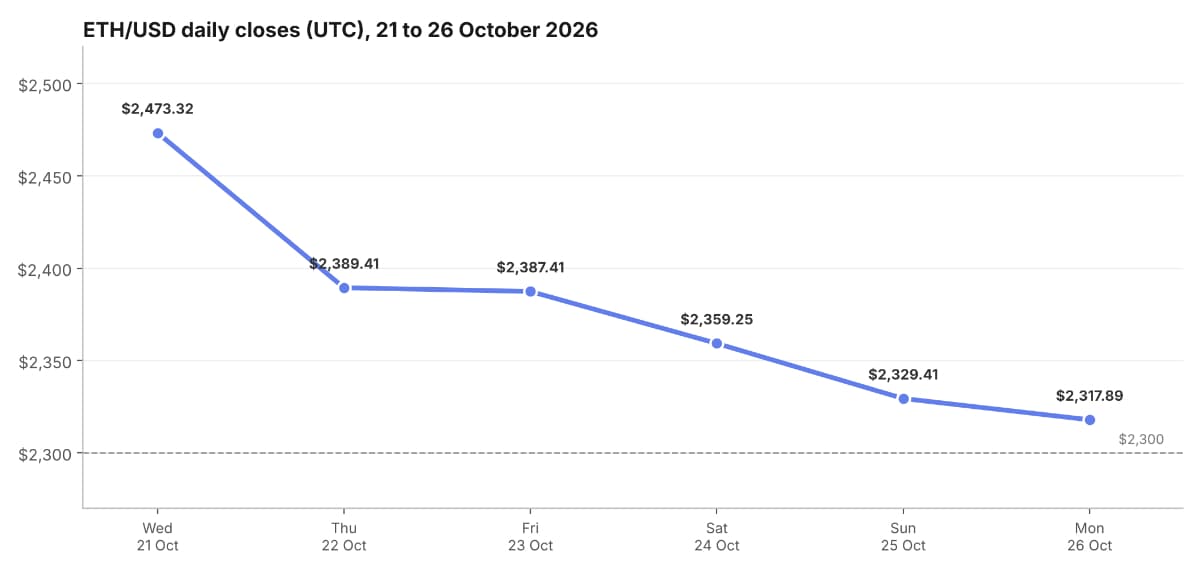Image resolution: width=1200 pixels, height=571 pixels.
Task: Click the chart title text
Action: click(x=340, y=30)
